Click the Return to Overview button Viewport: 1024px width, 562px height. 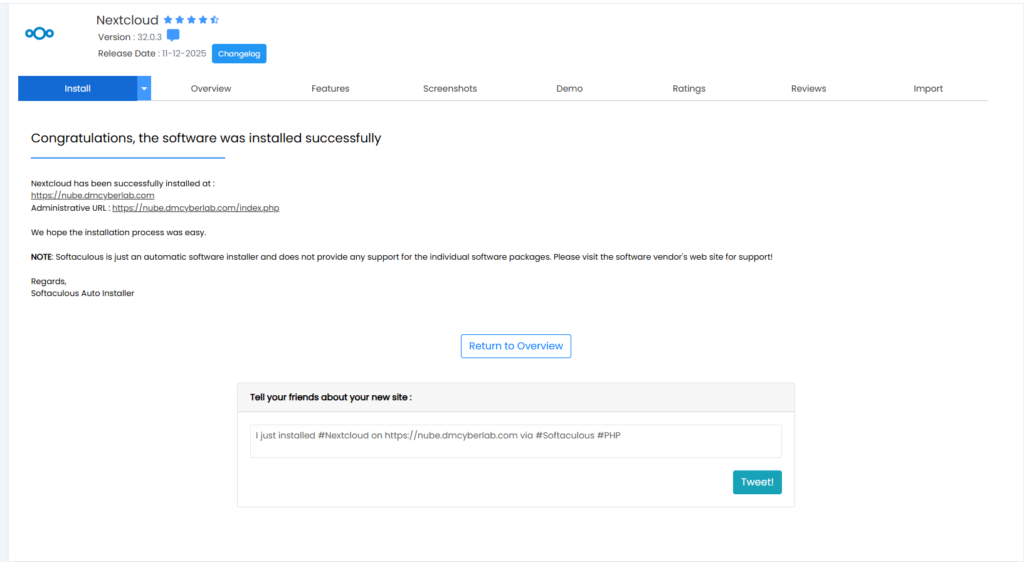pos(516,346)
